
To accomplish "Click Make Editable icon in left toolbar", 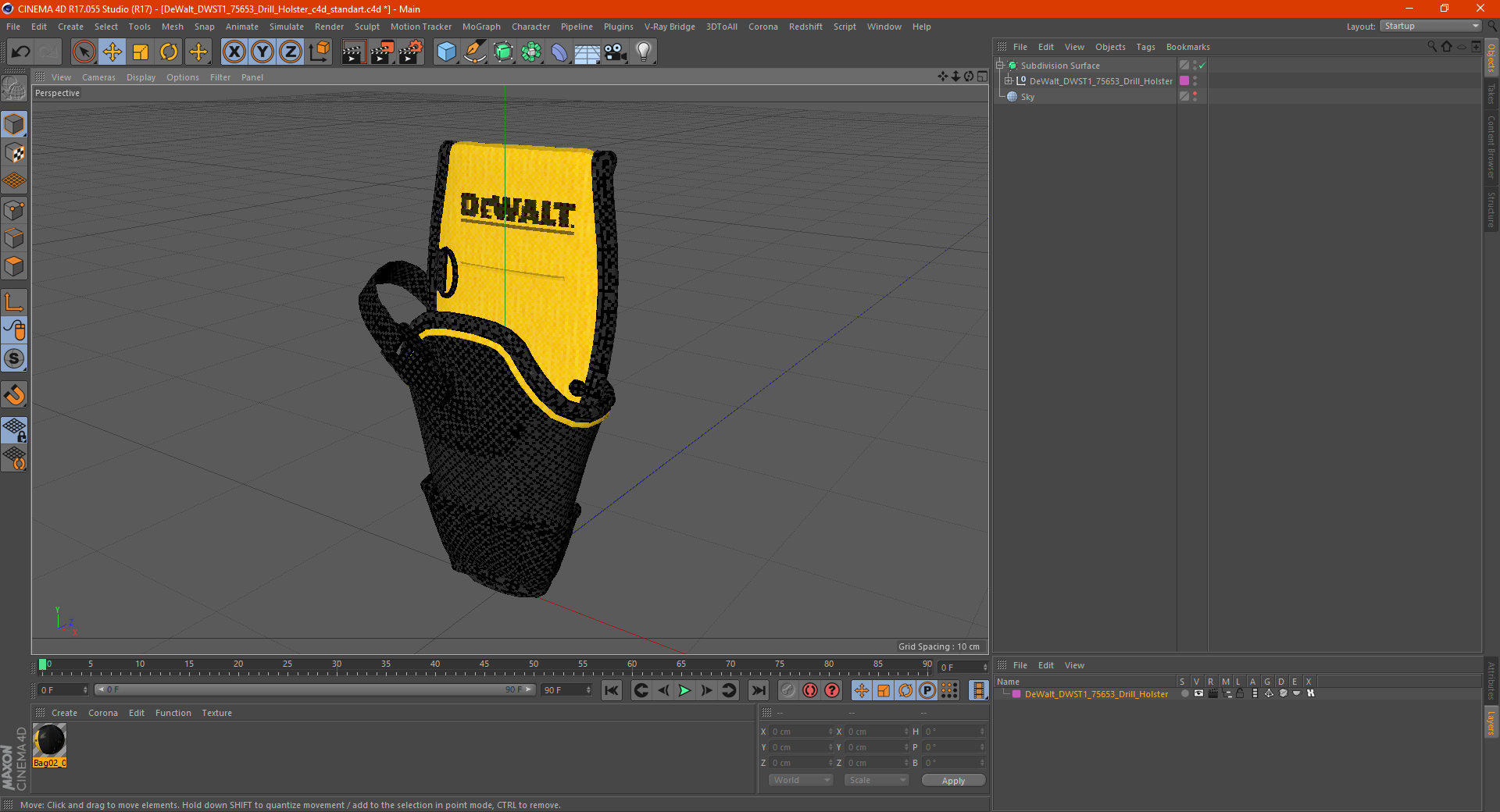I will click(x=14, y=89).
